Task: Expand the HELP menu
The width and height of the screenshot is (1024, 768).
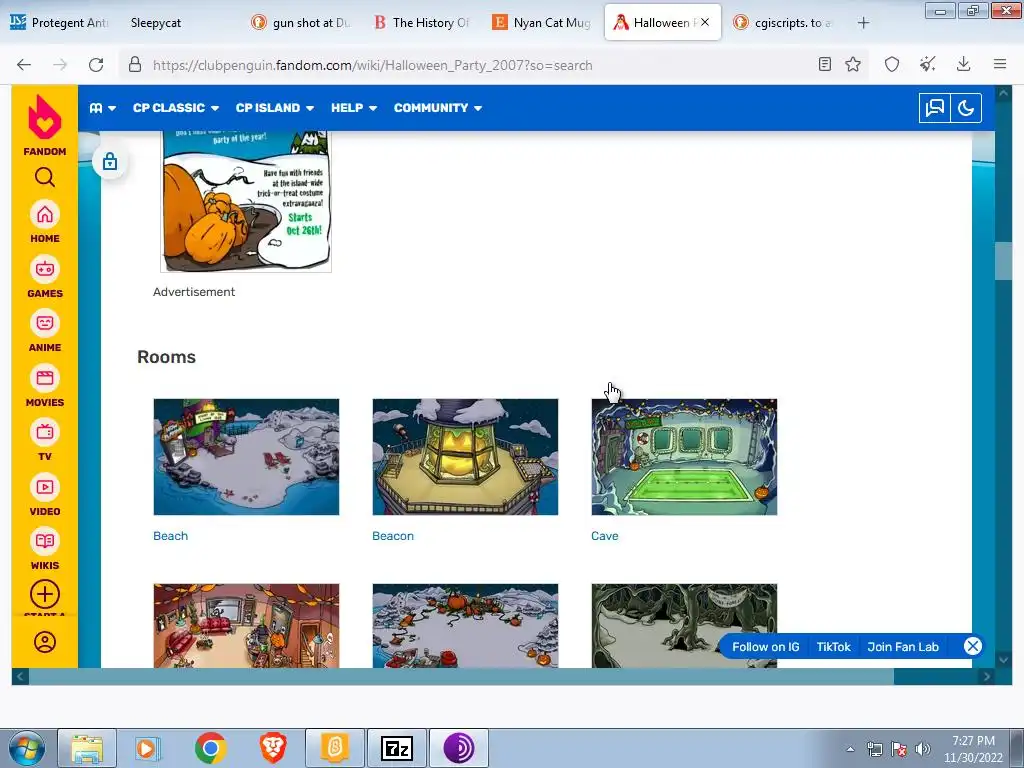Action: [x=354, y=108]
